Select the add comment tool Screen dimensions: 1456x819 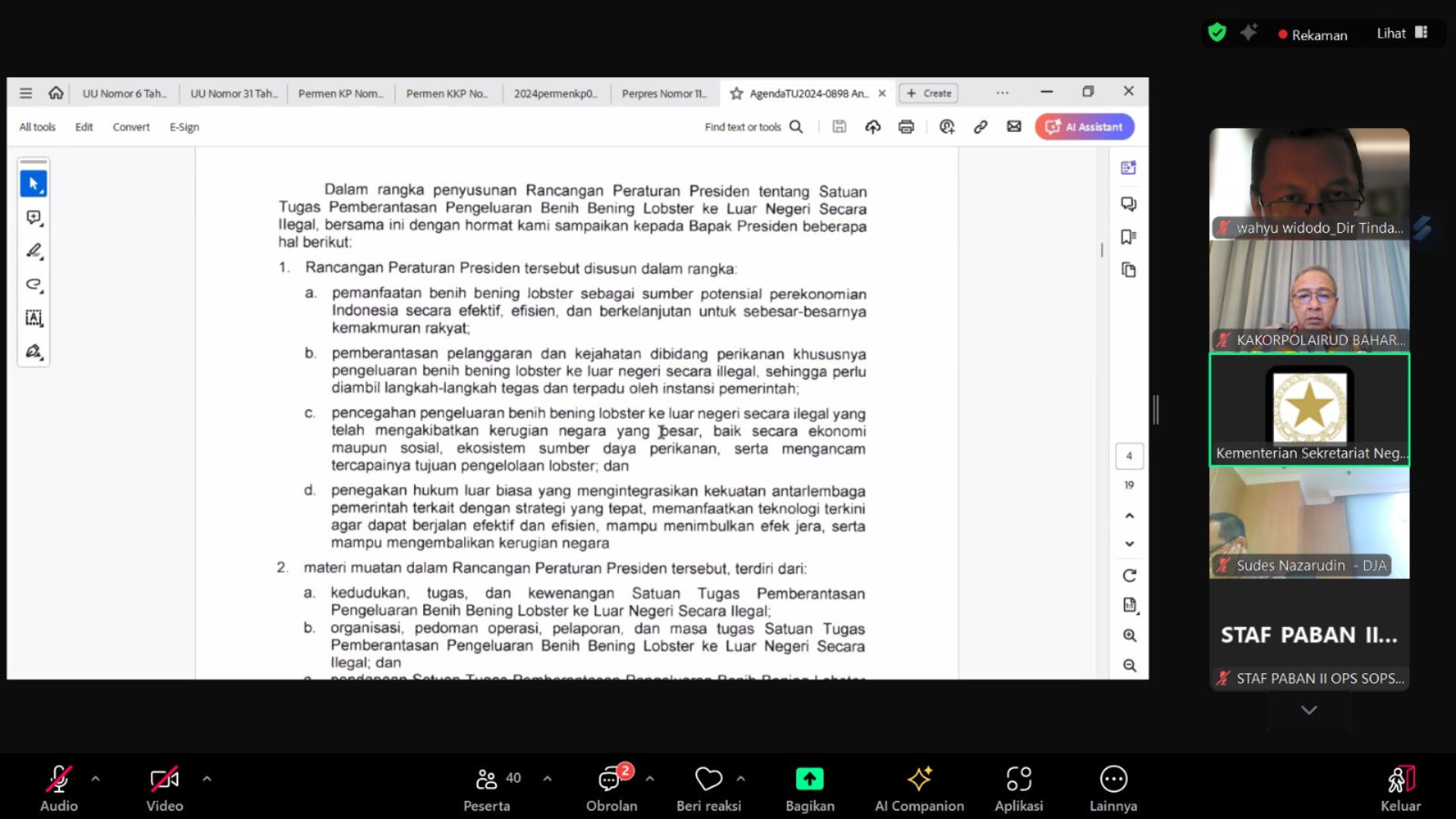33,218
